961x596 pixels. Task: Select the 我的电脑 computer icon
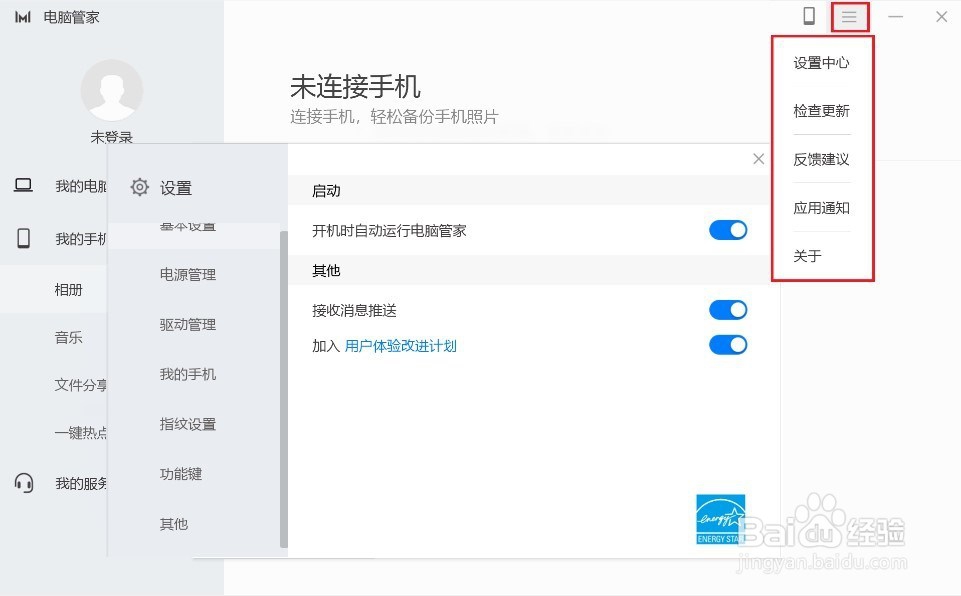[x=24, y=185]
